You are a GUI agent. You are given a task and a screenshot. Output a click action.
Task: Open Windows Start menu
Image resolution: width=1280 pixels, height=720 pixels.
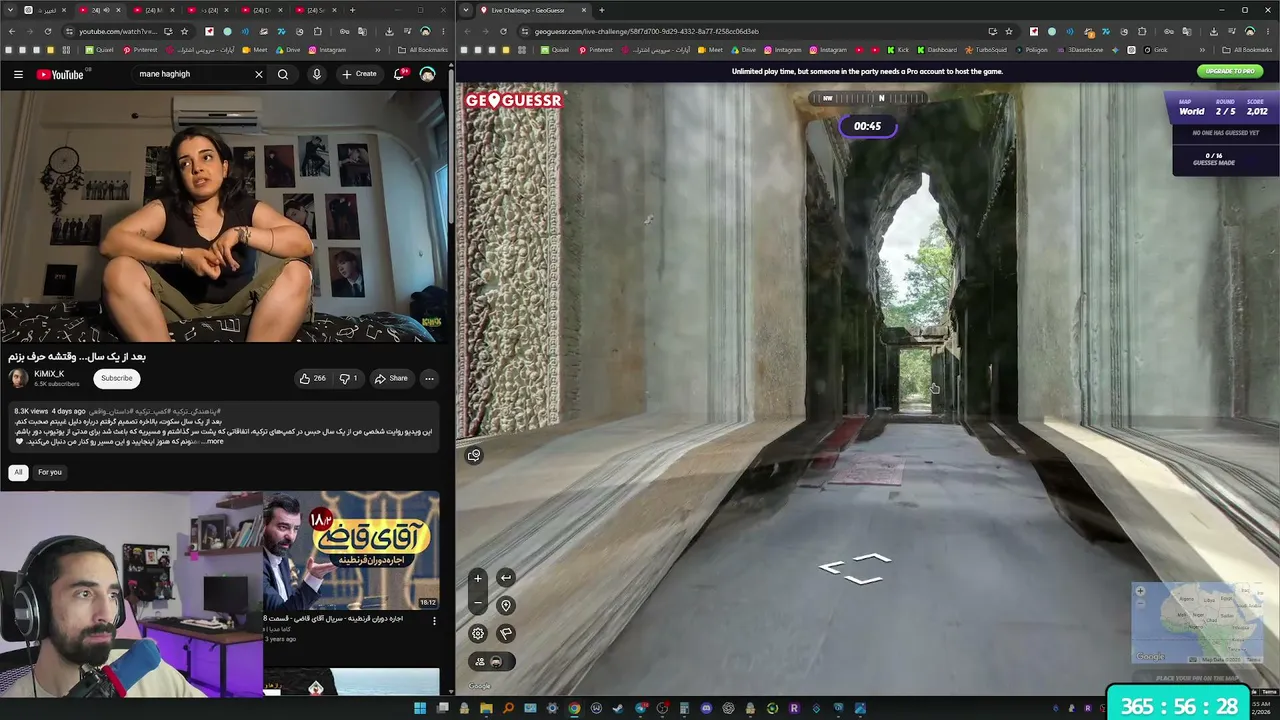(420, 709)
